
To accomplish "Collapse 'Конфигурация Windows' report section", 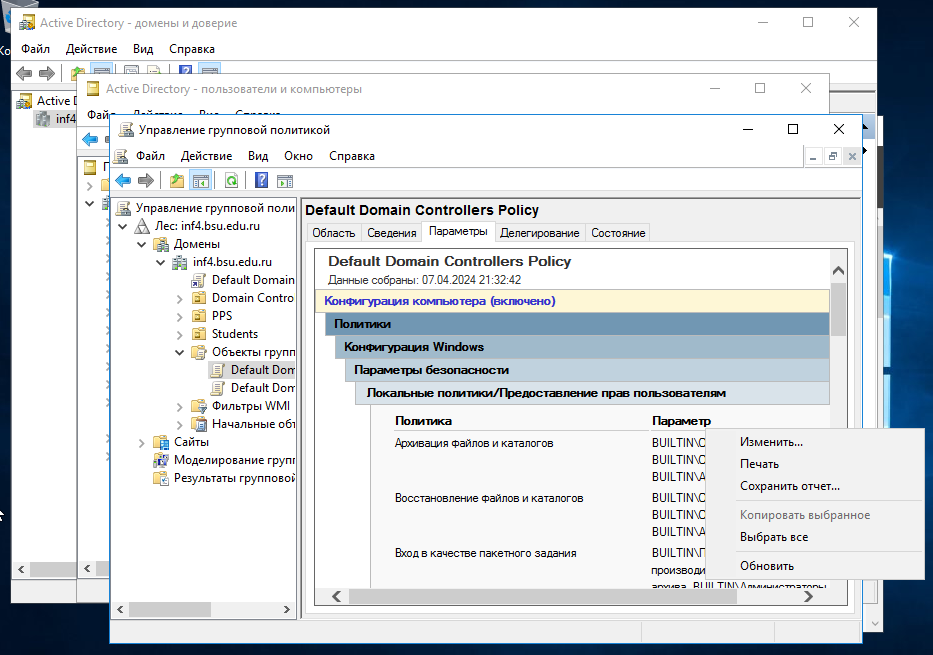I will tap(582, 347).
